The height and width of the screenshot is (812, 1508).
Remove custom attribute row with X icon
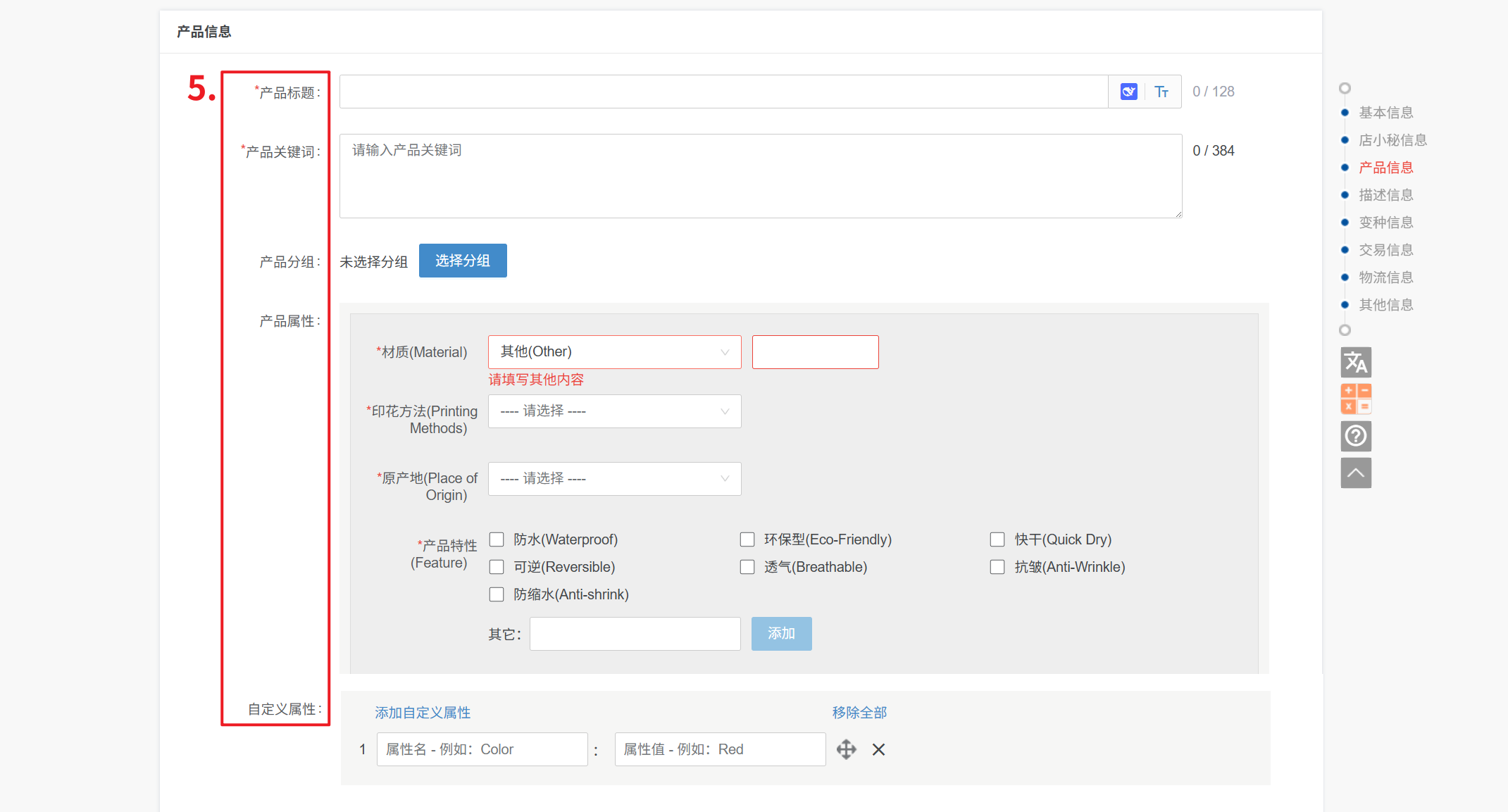tap(878, 749)
